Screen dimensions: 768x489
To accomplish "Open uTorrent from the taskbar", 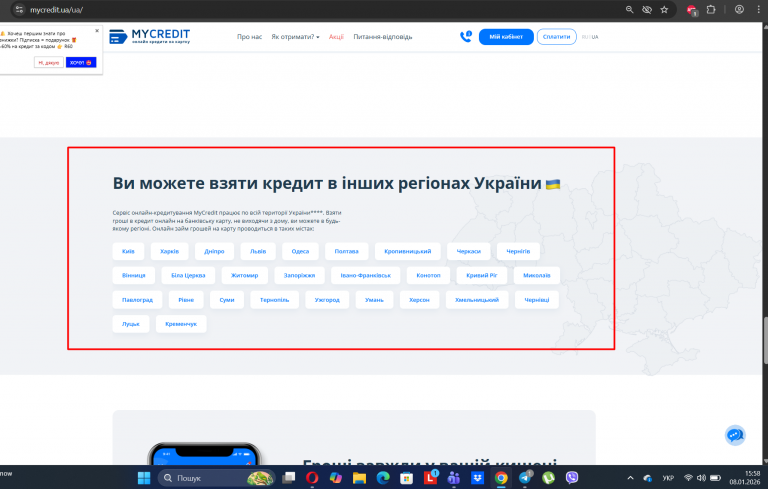I will 548,478.
